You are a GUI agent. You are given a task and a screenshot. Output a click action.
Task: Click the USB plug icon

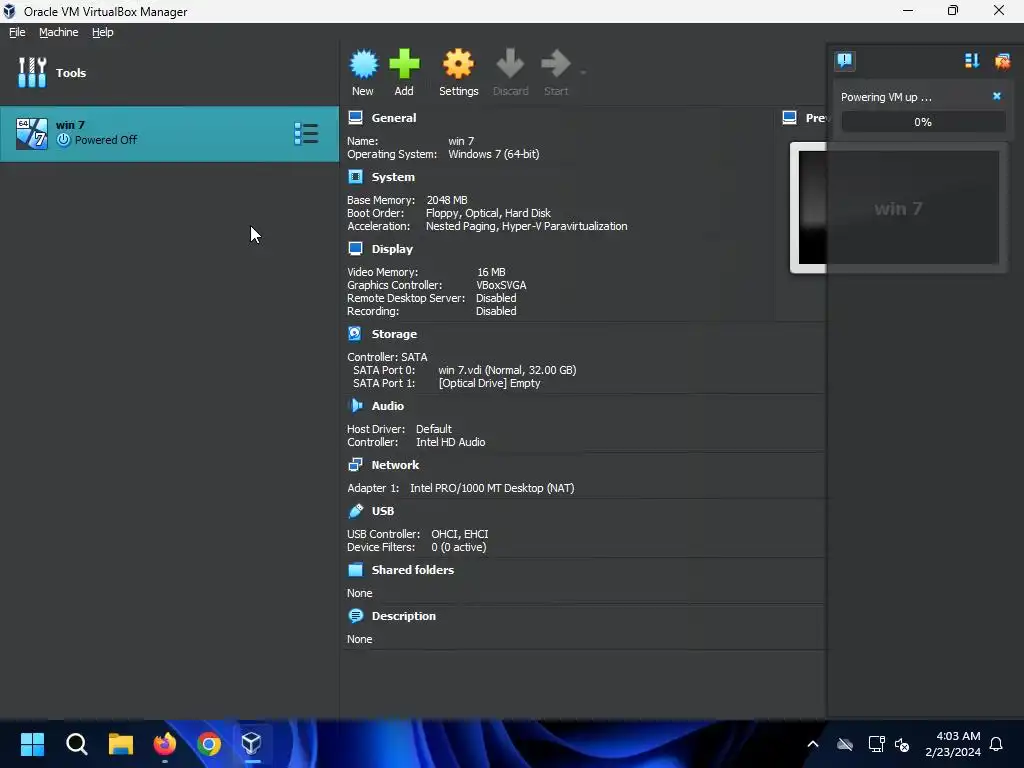tap(355, 510)
